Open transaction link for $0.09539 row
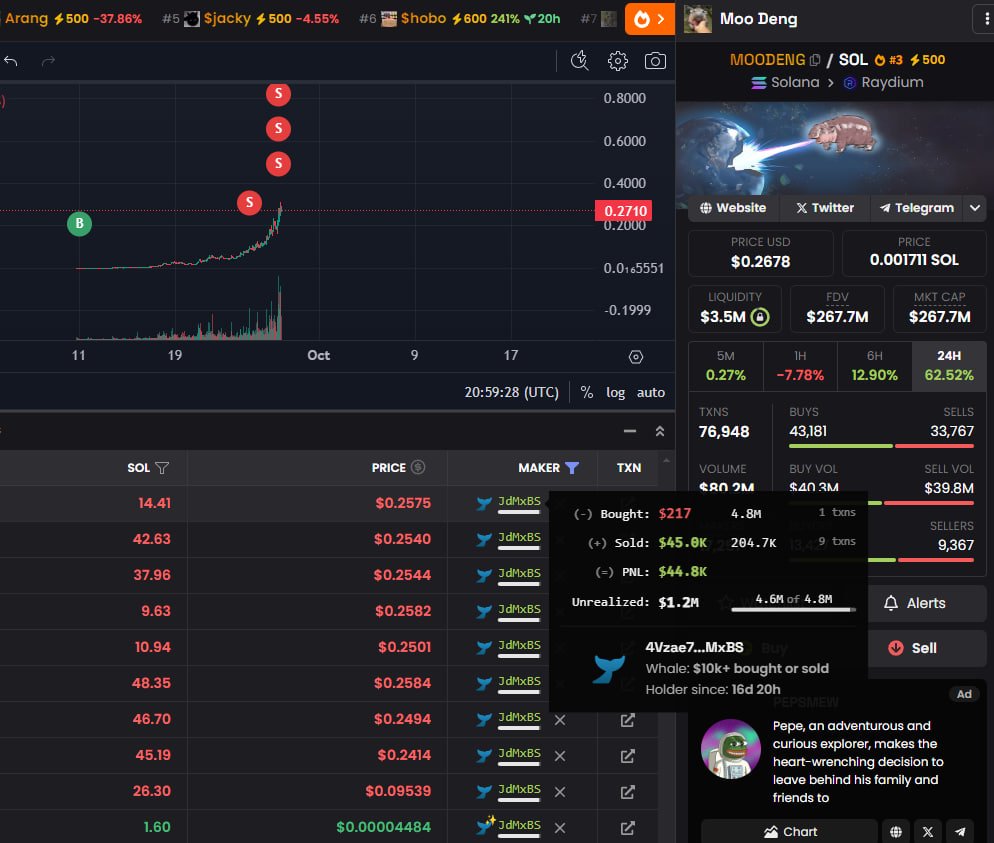The width and height of the screenshot is (994, 843). click(628, 792)
